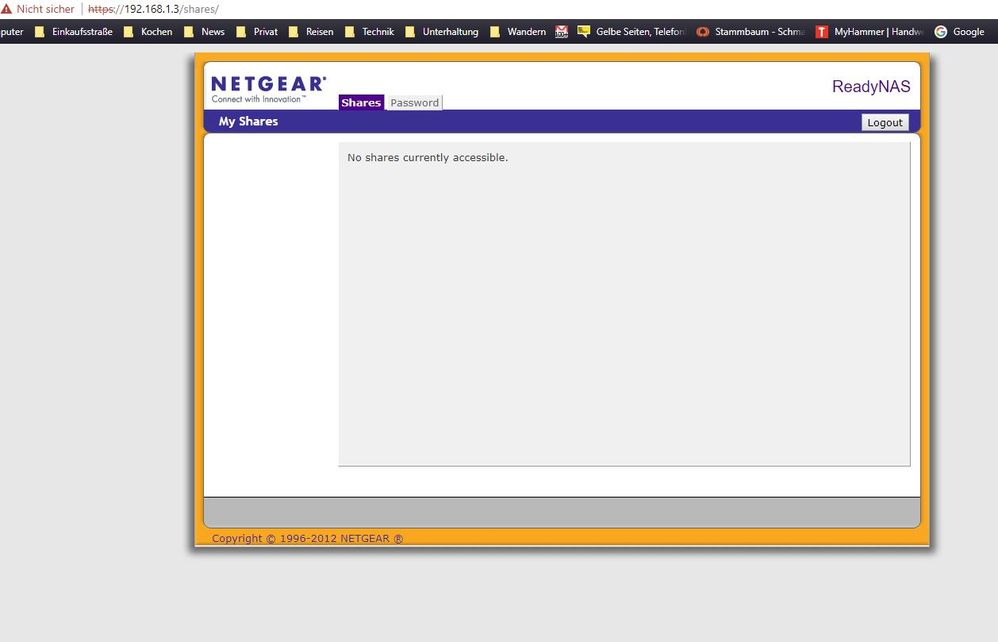This screenshot has height=642, width=998.
Task: Open the MyHammer bookmark
Action: coord(869,31)
